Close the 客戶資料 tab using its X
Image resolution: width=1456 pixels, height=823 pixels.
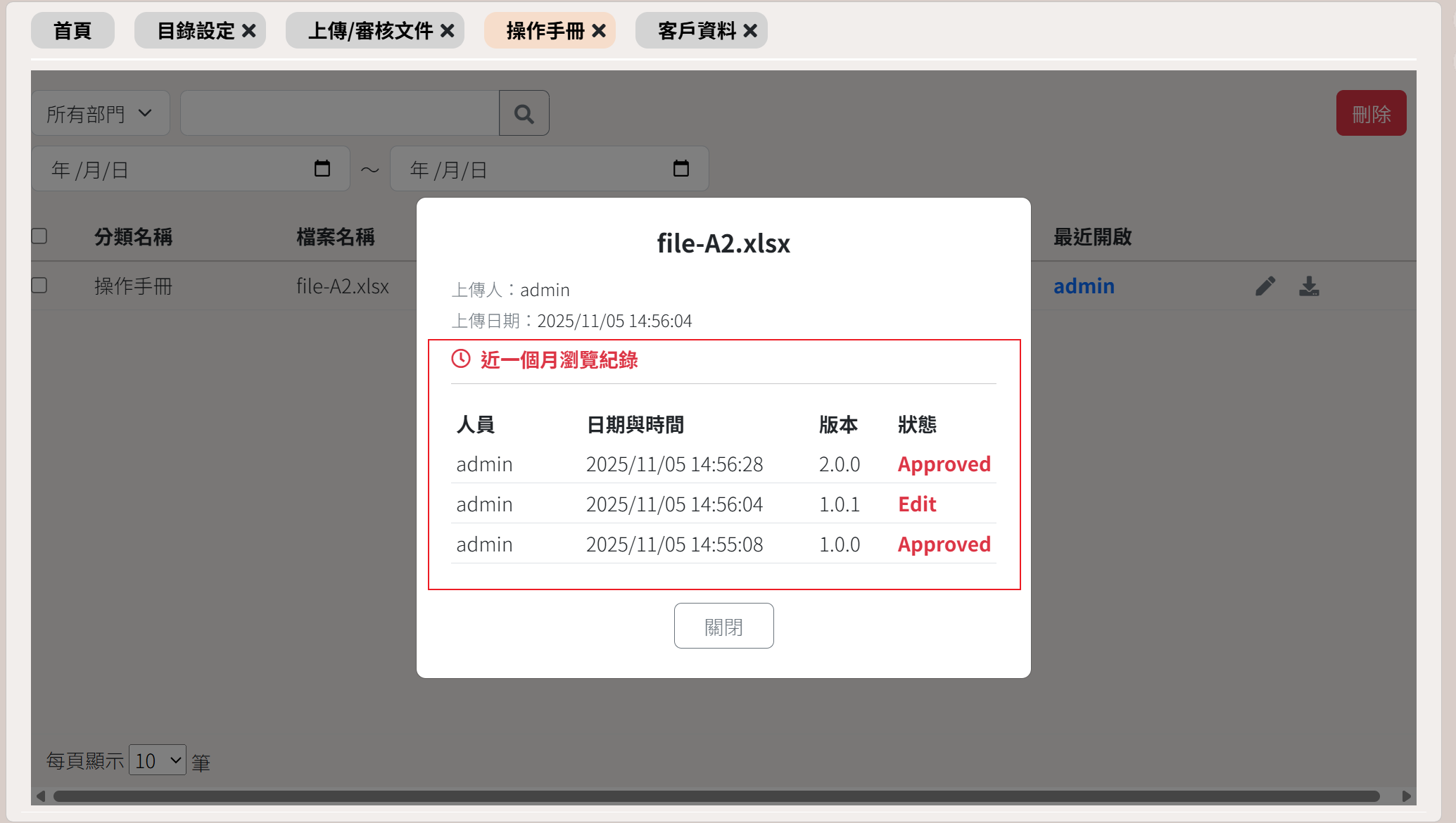[x=750, y=31]
